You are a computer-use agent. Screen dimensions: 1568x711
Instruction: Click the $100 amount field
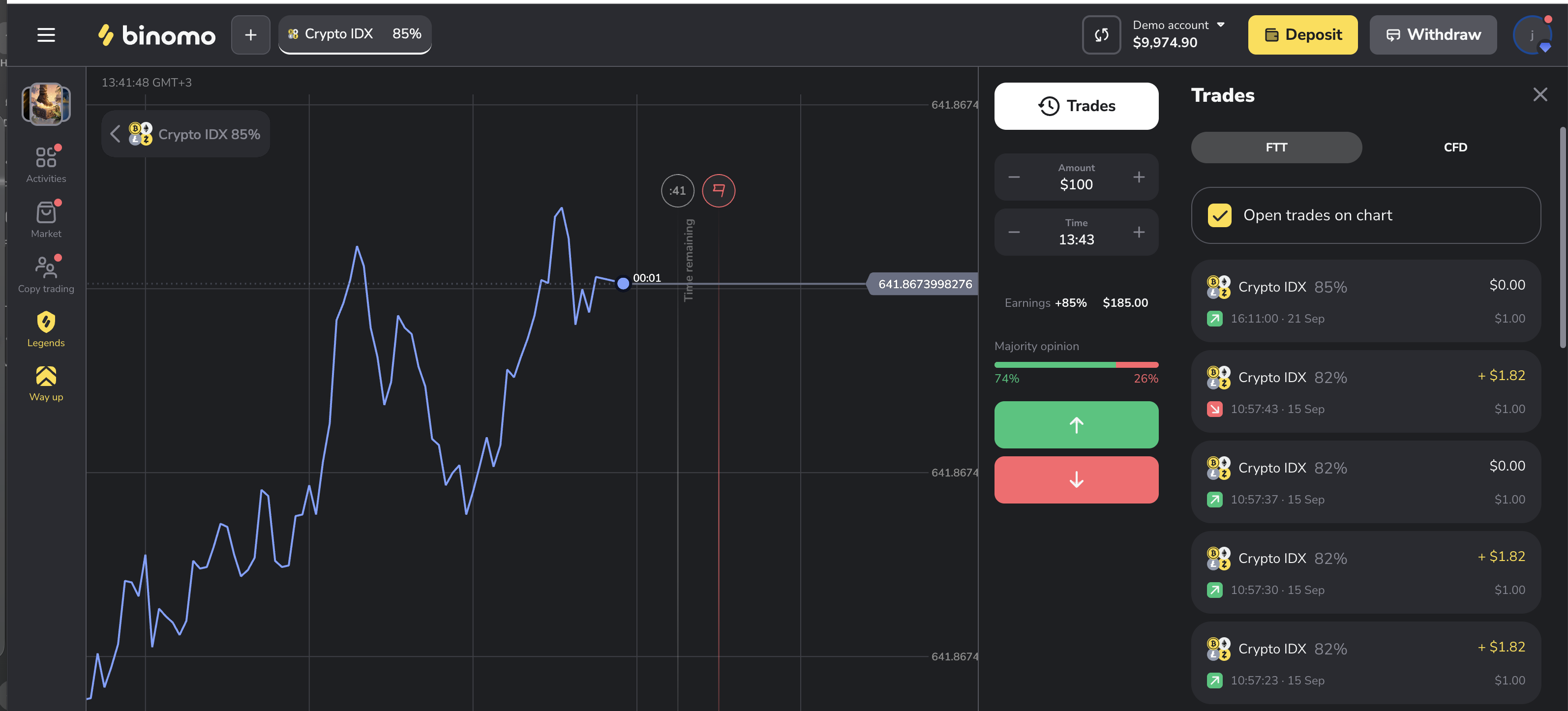[x=1076, y=177]
